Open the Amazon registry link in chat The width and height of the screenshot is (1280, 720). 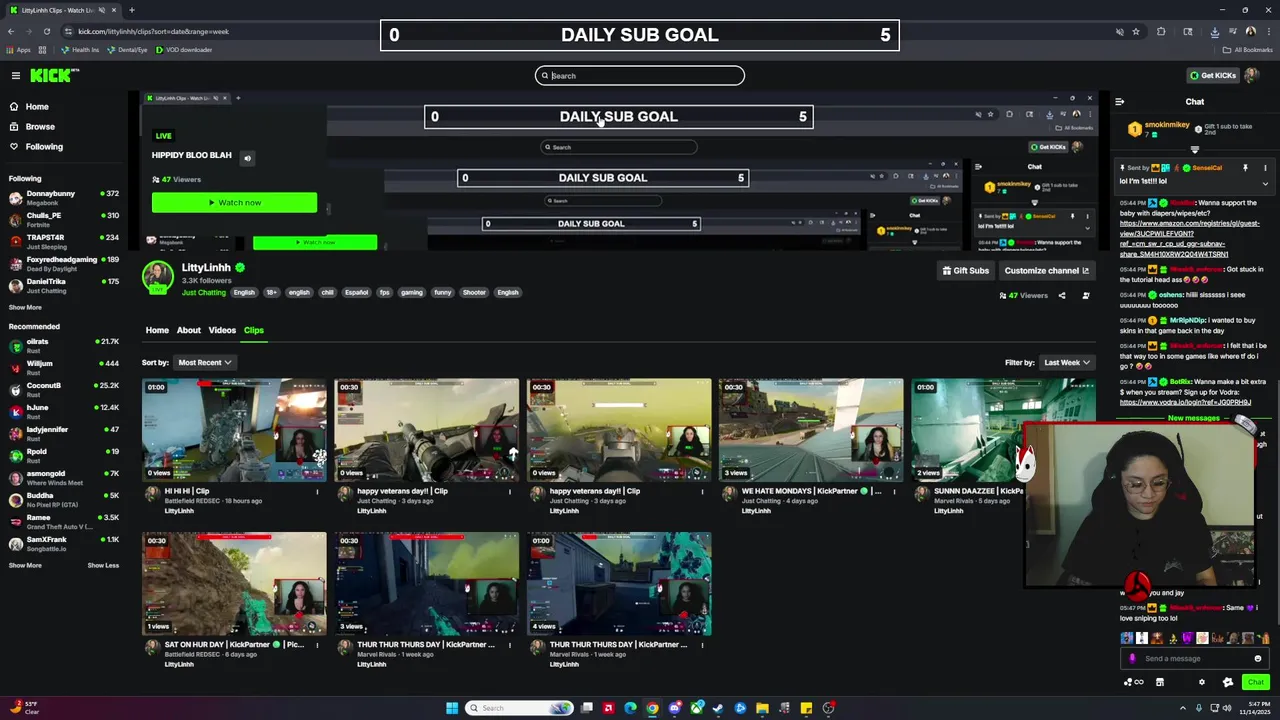[1190, 238]
